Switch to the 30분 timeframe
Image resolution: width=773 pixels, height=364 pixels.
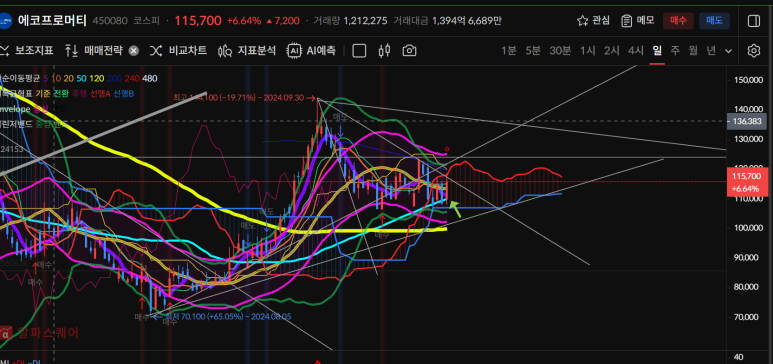(x=561, y=50)
